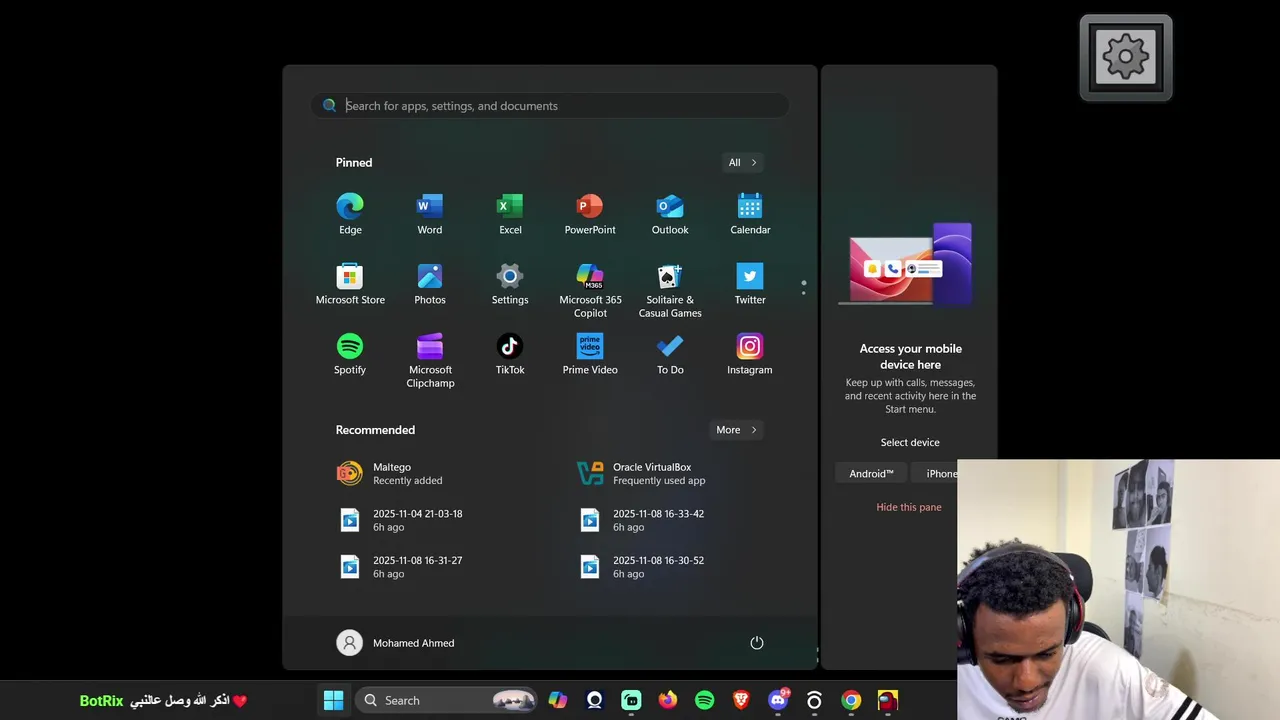Open the Settings app in pinned
This screenshot has width=1280, height=720.
(x=510, y=284)
